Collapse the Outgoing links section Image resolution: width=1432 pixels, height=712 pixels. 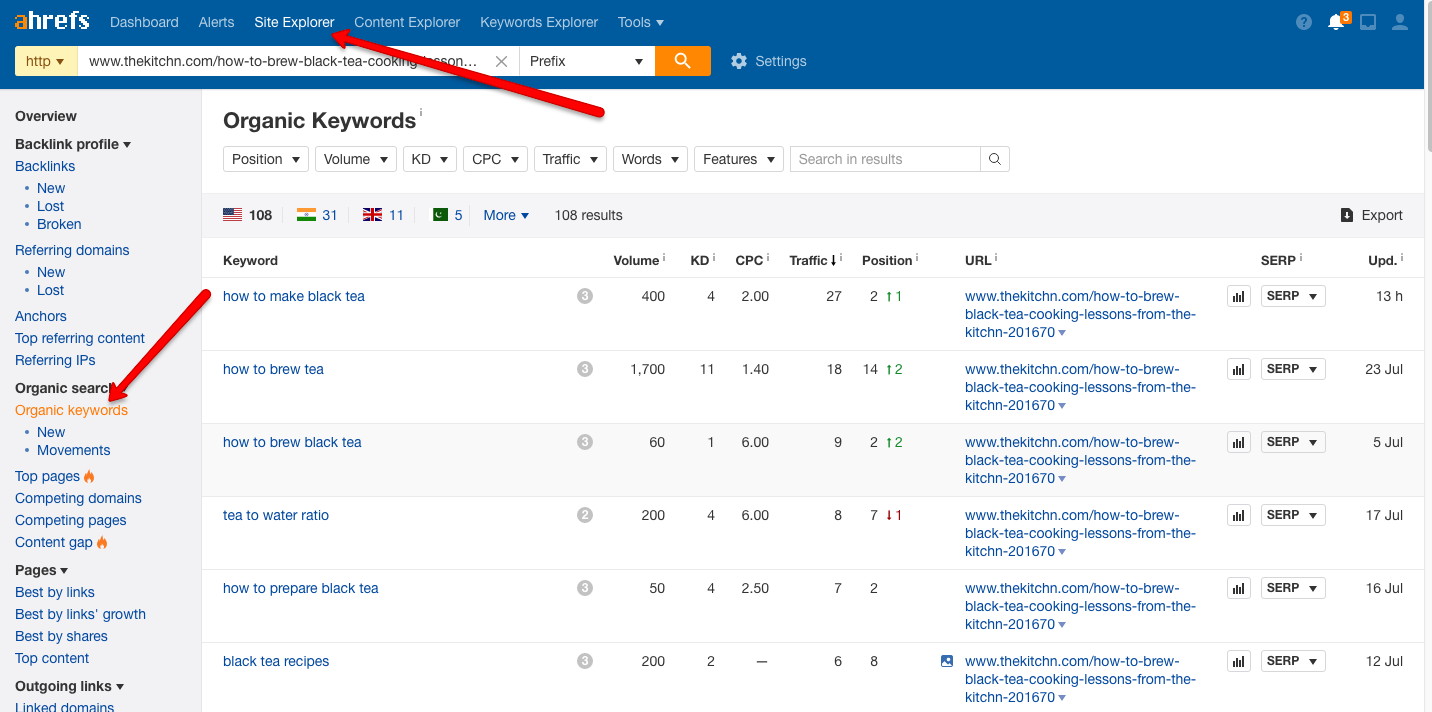click(69, 686)
